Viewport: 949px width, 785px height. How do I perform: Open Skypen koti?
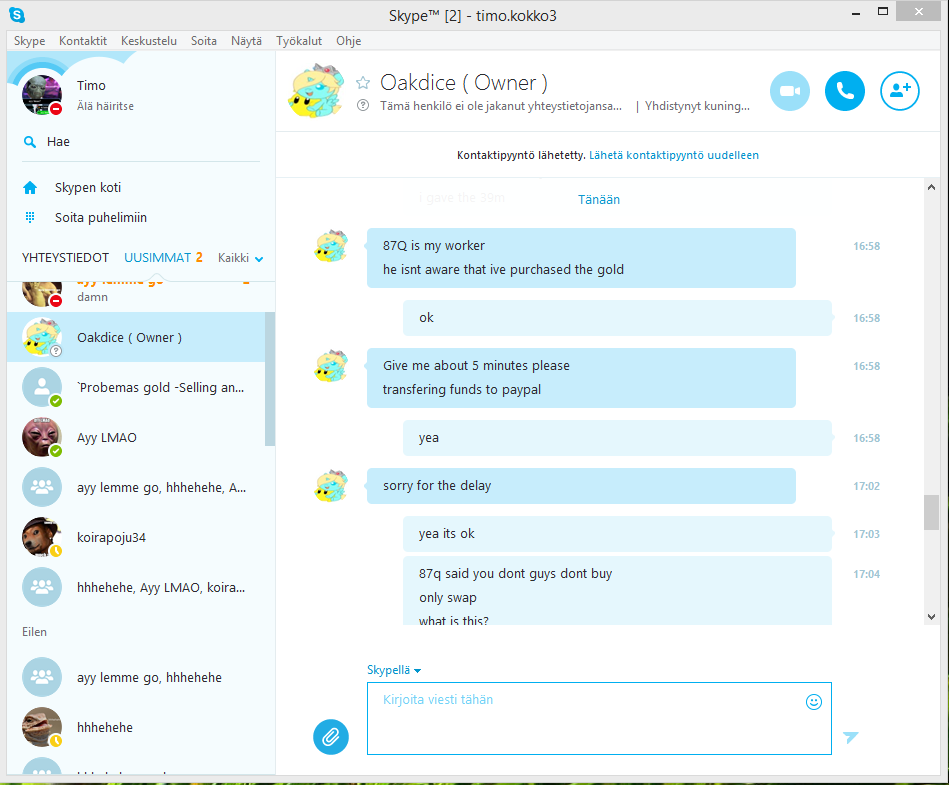88,188
